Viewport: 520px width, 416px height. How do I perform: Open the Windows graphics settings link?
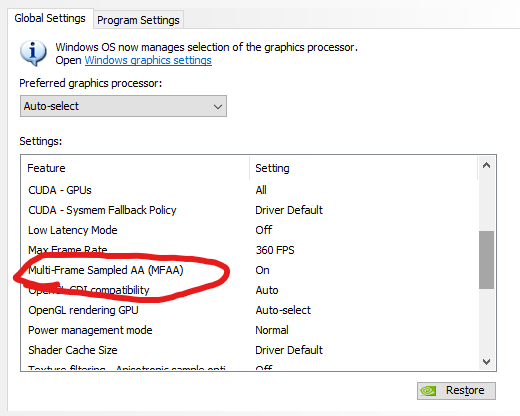[x=148, y=60]
